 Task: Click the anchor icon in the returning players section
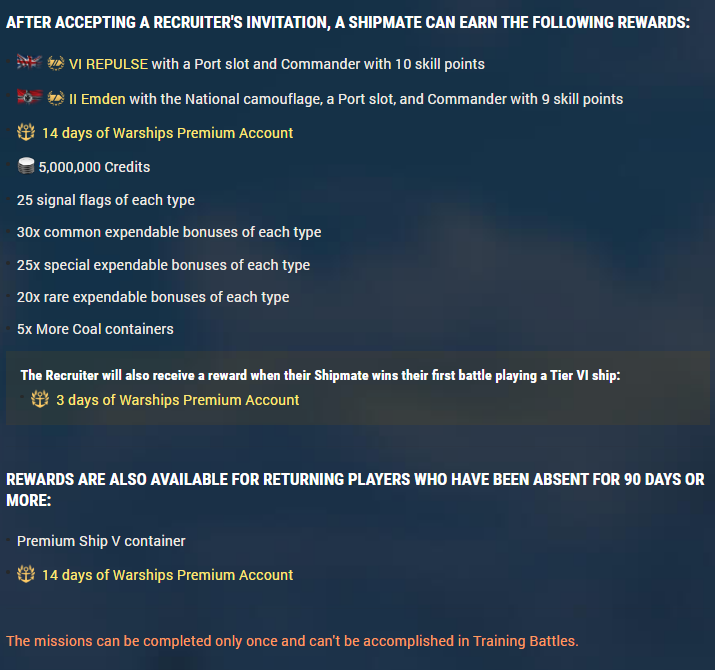(26, 574)
